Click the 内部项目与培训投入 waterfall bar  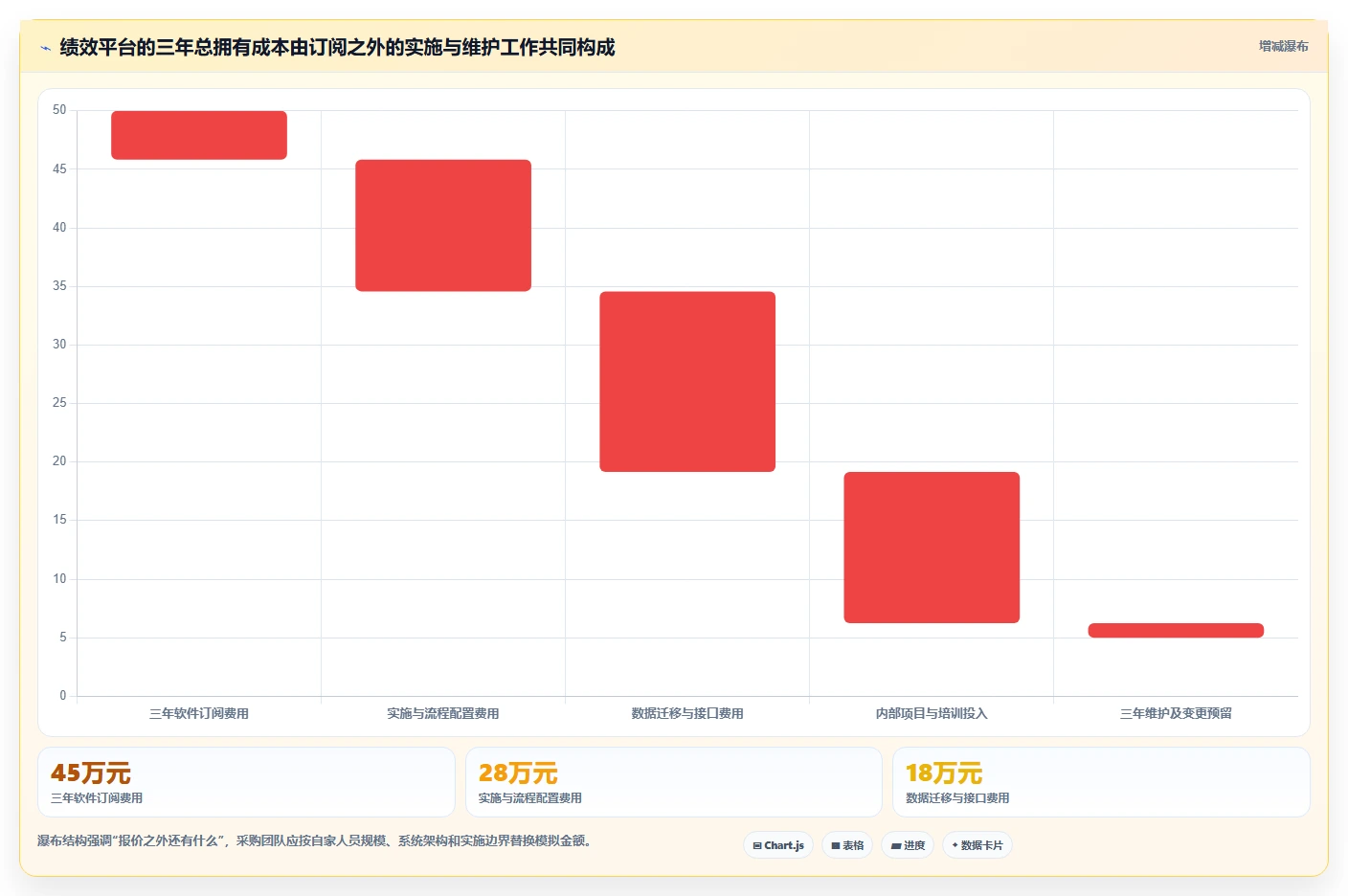tap(932, 548)
